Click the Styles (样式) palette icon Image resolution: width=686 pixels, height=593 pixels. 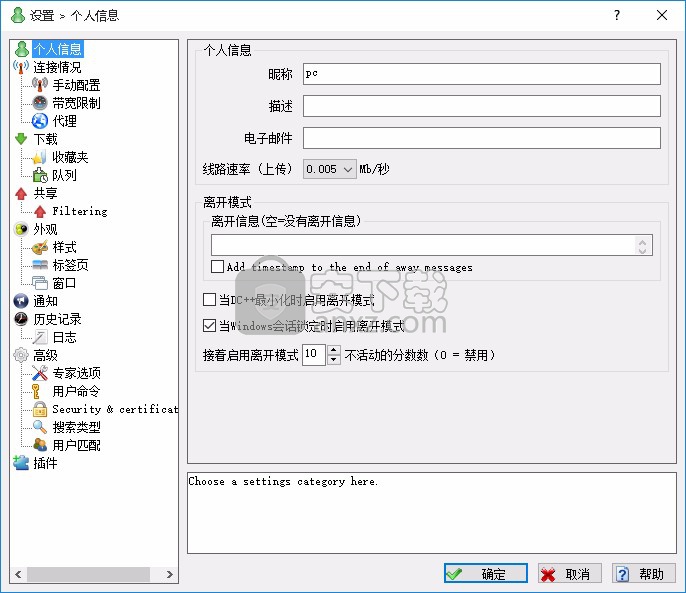tap(40, 247)
